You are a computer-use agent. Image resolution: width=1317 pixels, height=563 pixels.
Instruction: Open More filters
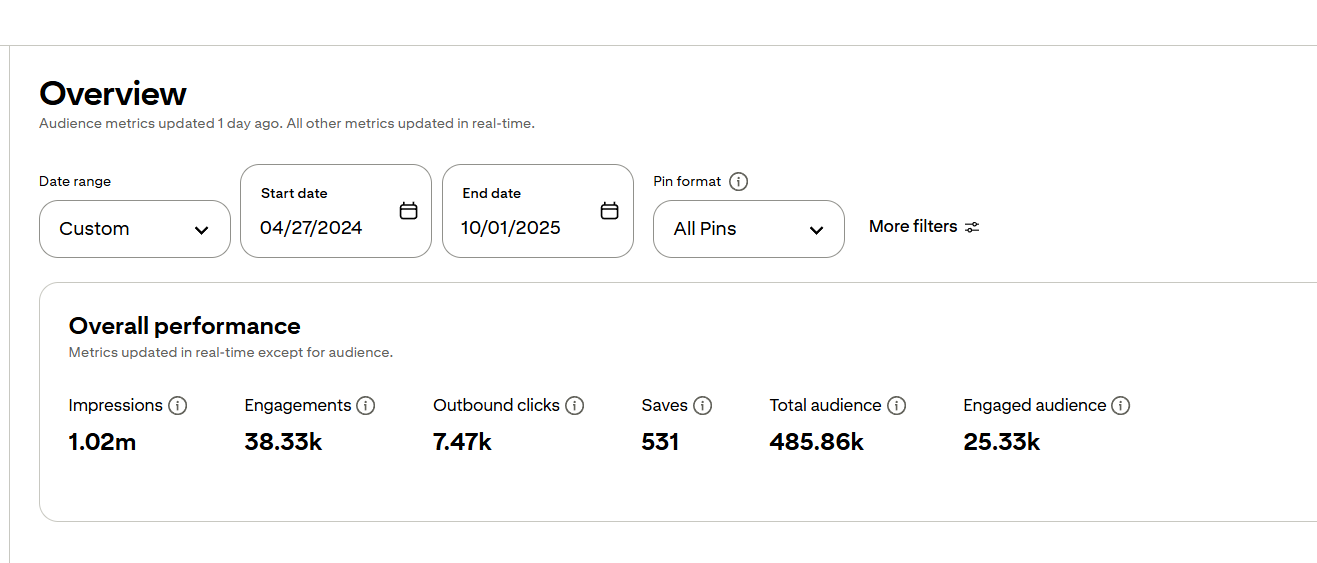point(913,227)
